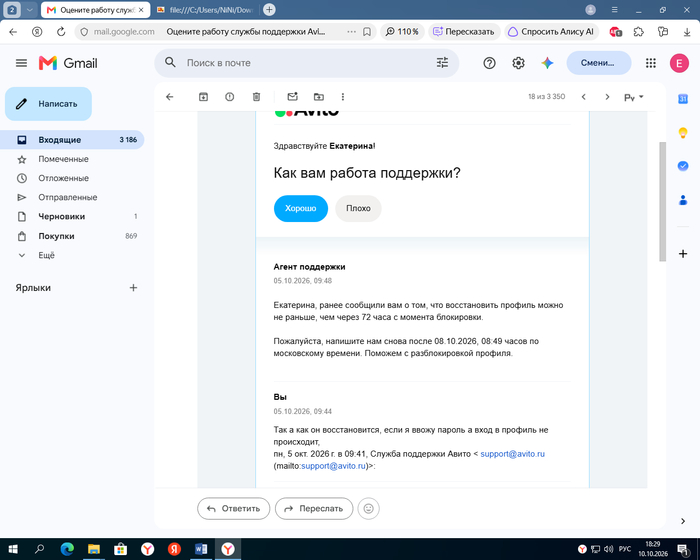Go to older email arrow
The height and width of the screenshot is (560, 700).
click(607, 97)
